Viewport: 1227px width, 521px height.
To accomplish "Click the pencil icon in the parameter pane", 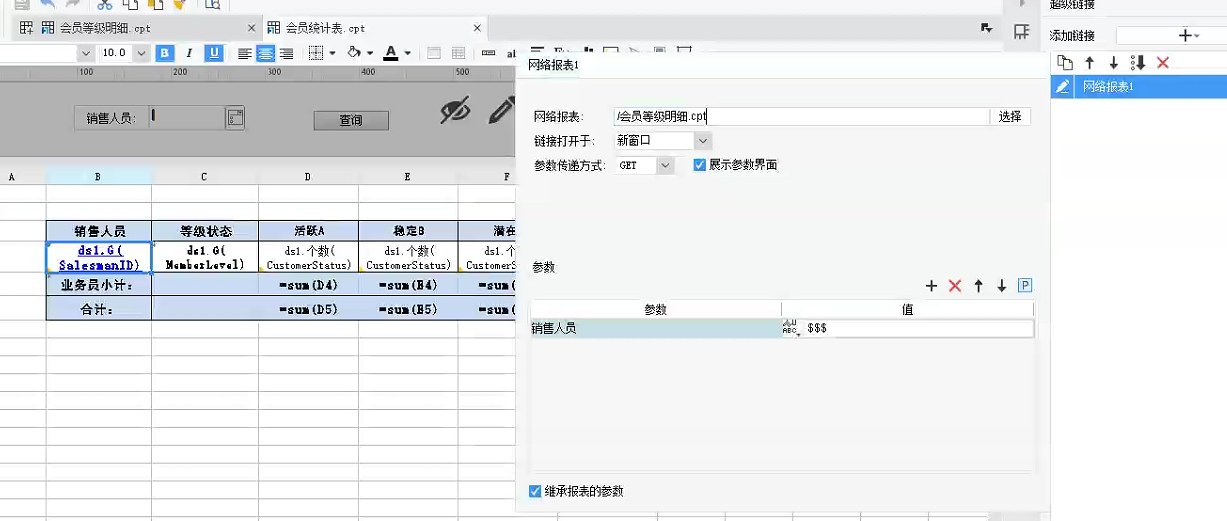I will [x=500, y=110].
